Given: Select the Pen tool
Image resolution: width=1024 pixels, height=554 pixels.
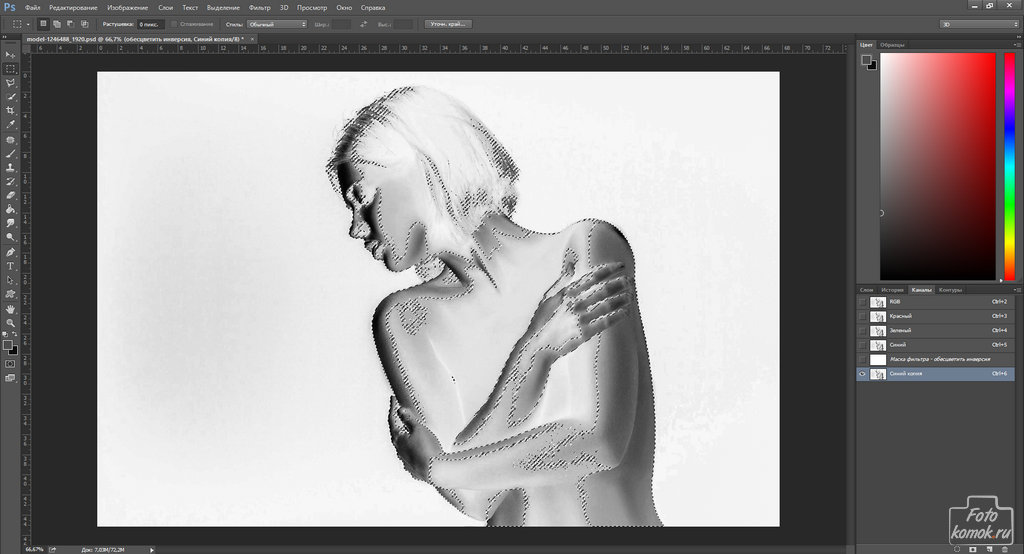Looking at the screenshot, I should tap(10, 252).
